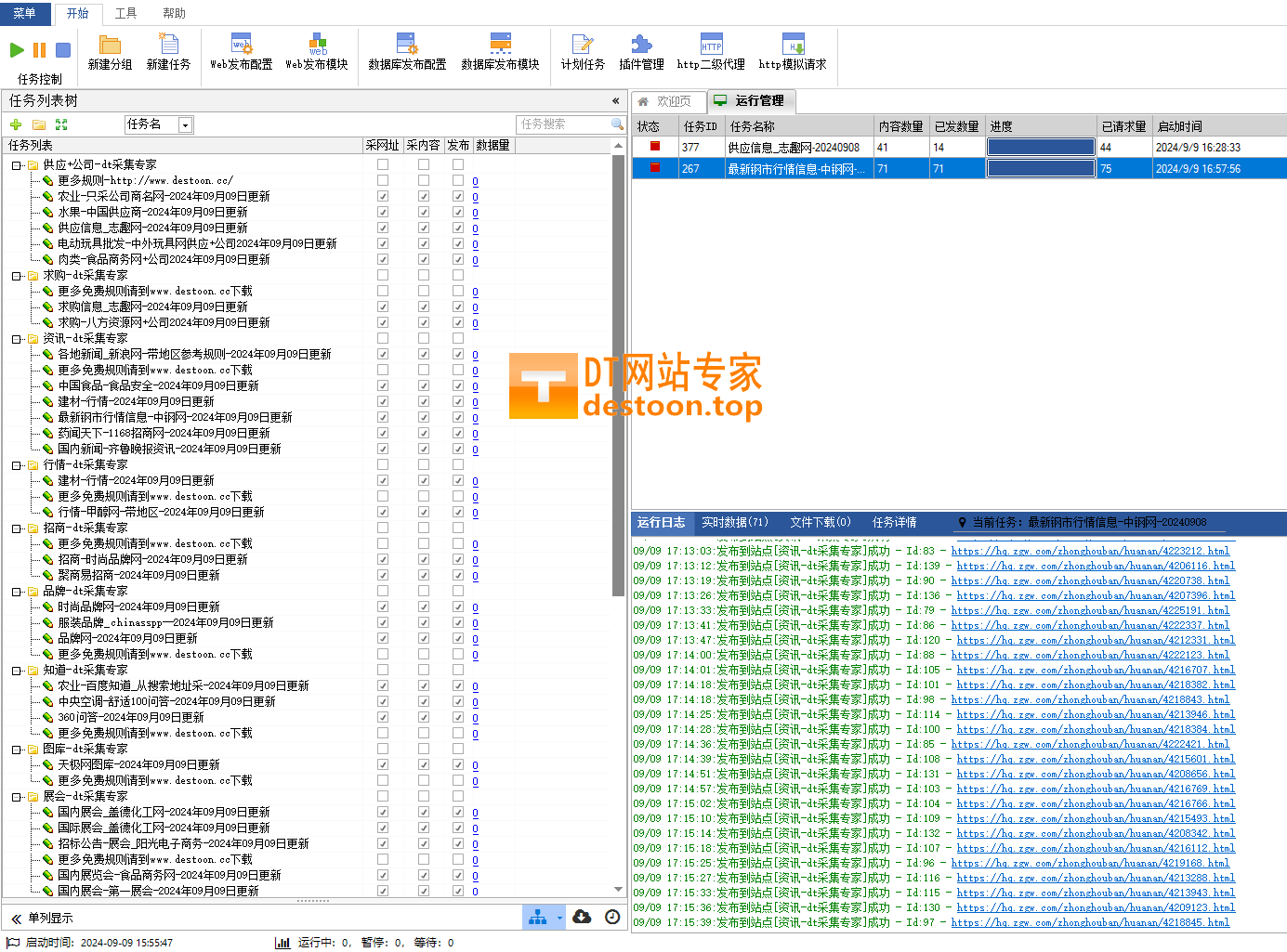Screen dimensions: 1287x952
Task: Open the 新建任务 tool
Action: [168, 51]
